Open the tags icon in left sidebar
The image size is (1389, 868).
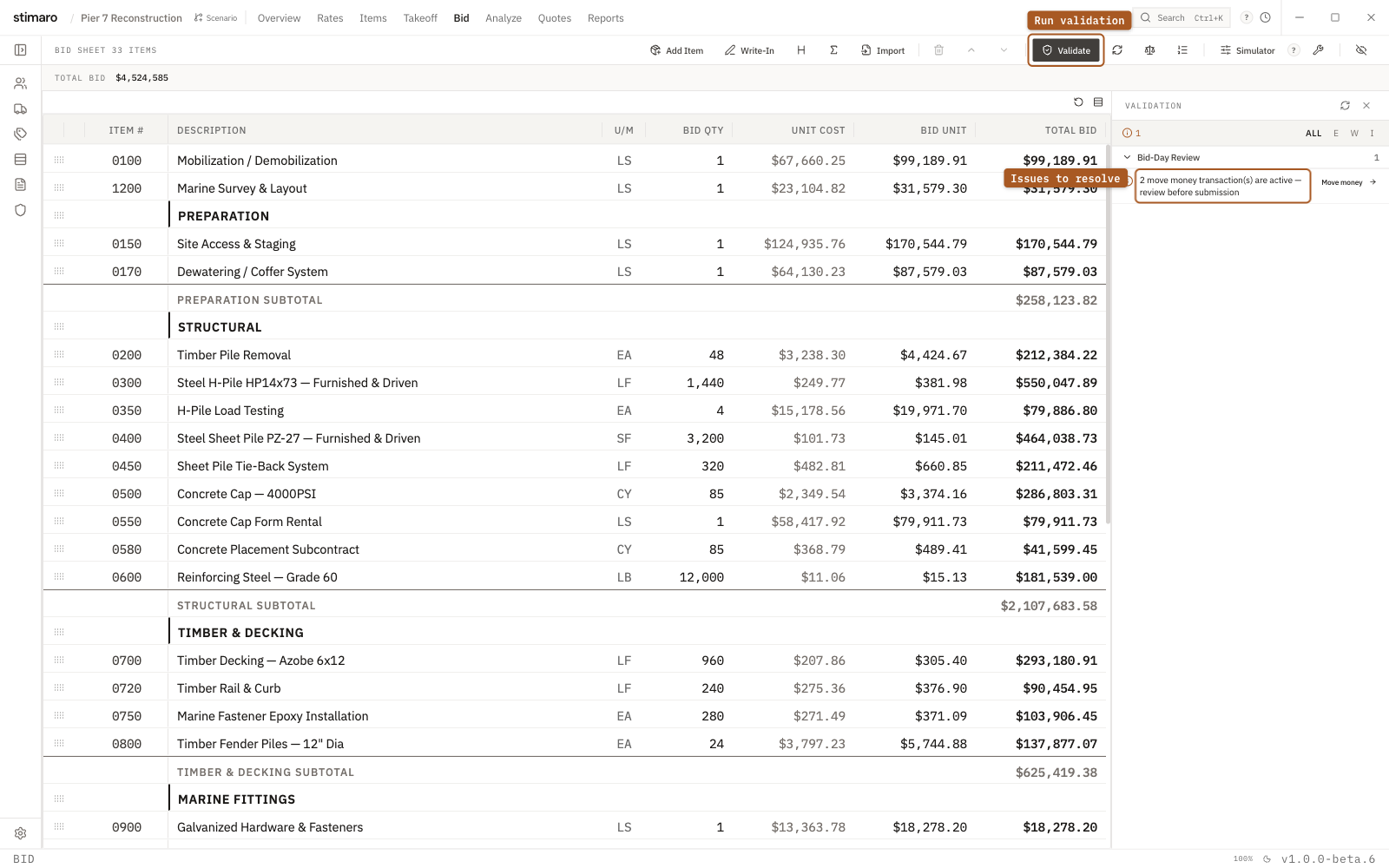click(x=20, y=134)
